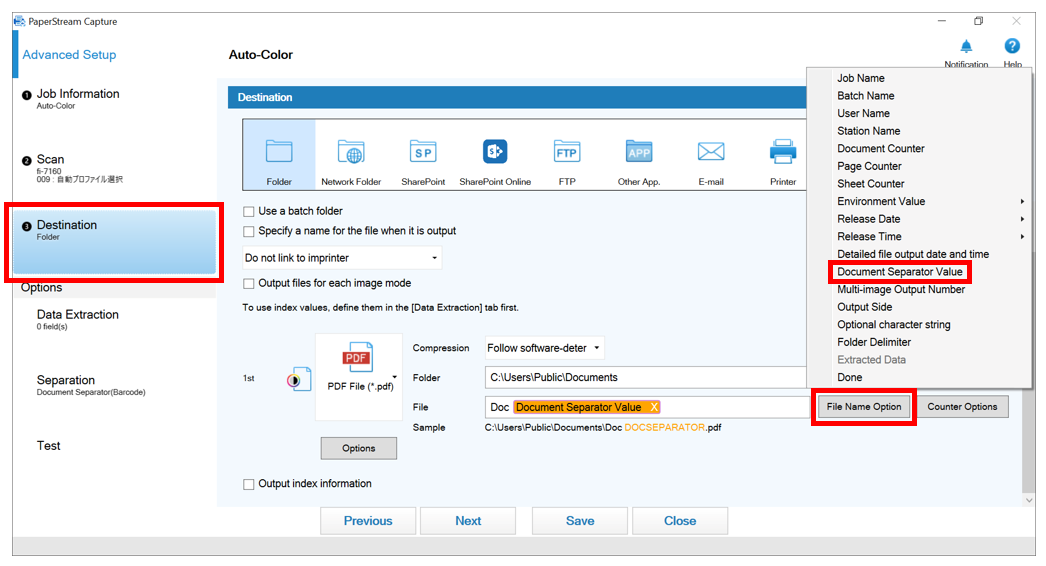The image size is (1046, 566).
Task: Click the Folder path input field
Action: [x=646, y=377]
